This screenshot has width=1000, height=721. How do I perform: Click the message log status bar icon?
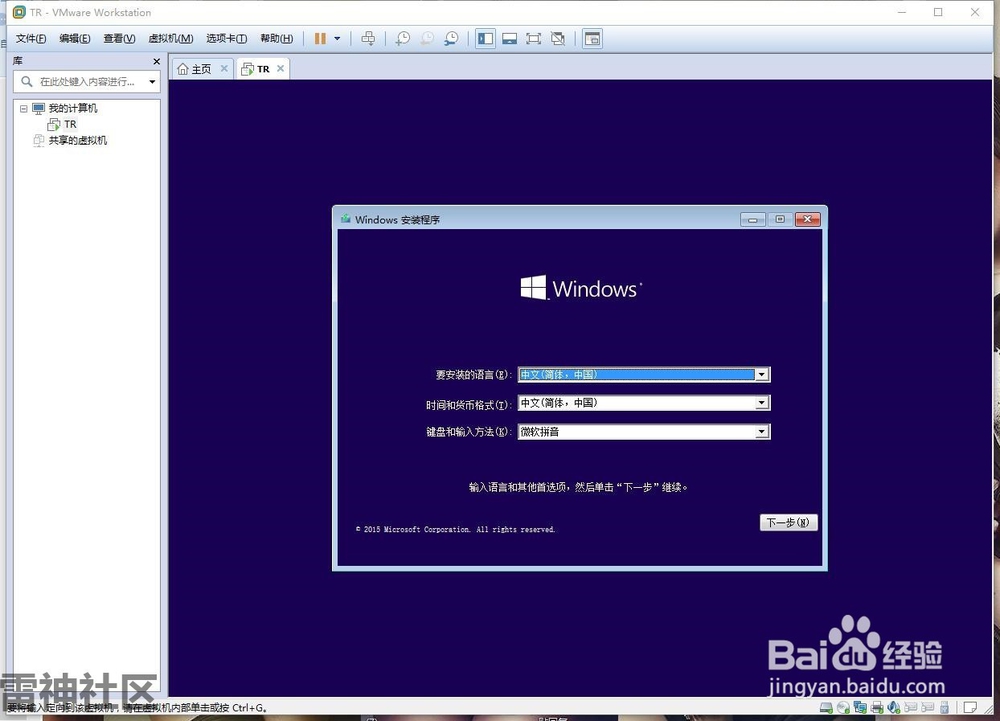970,707
